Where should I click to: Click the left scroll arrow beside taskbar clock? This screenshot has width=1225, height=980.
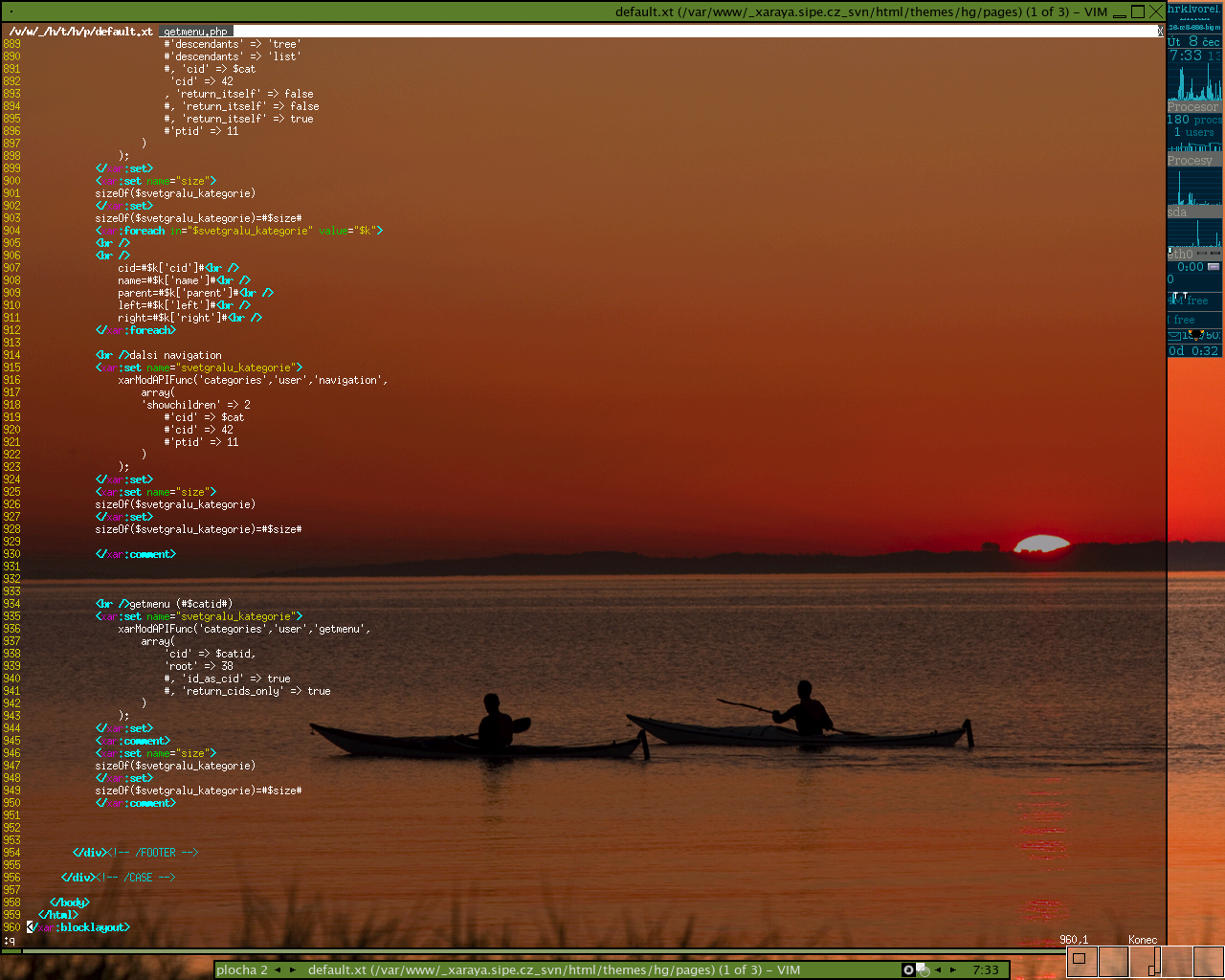[938, 969]
